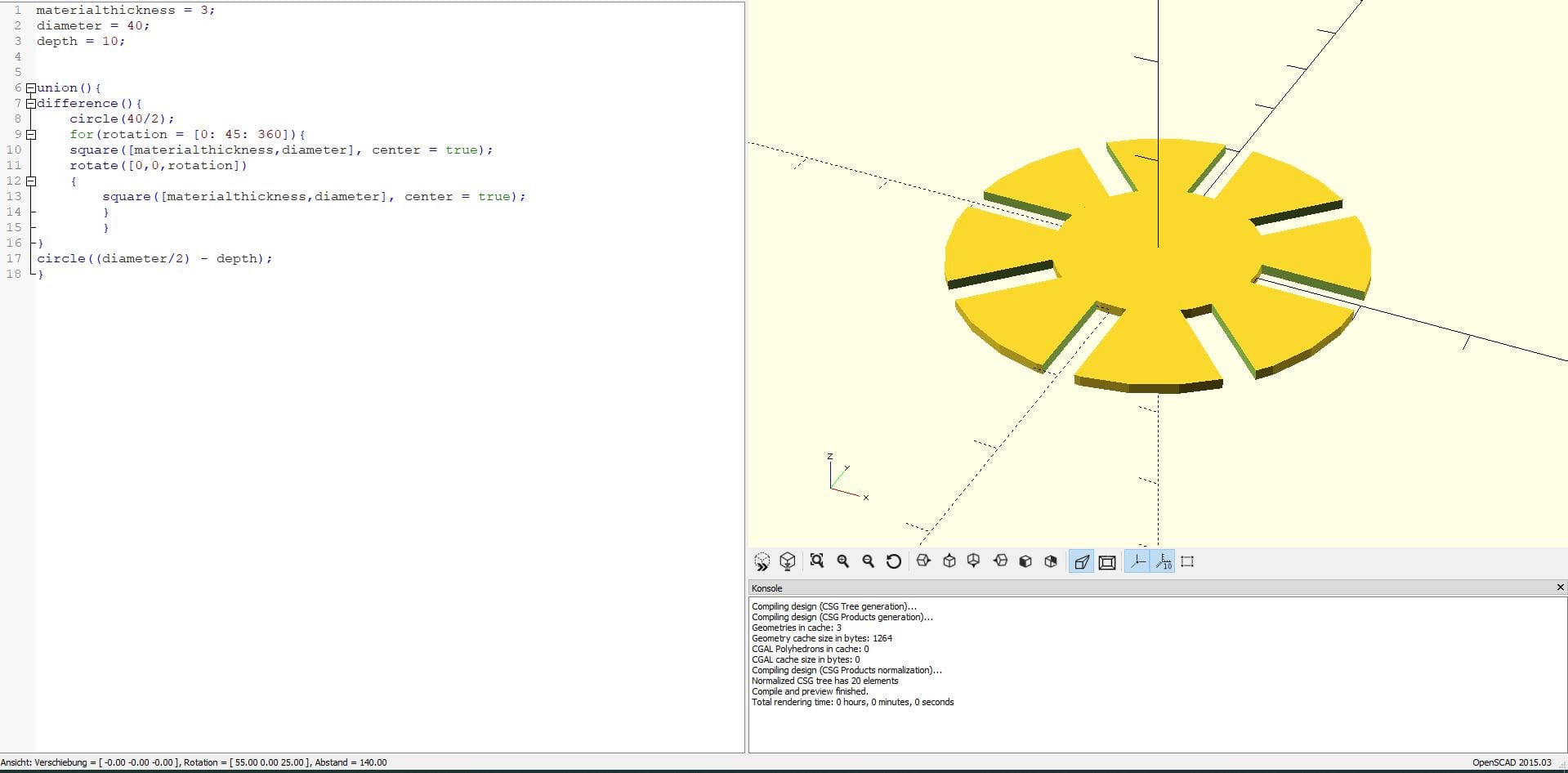Screen dimensions: 1568x773
Task: Collapse the brace block on line 12
Action: click(30, 181)
